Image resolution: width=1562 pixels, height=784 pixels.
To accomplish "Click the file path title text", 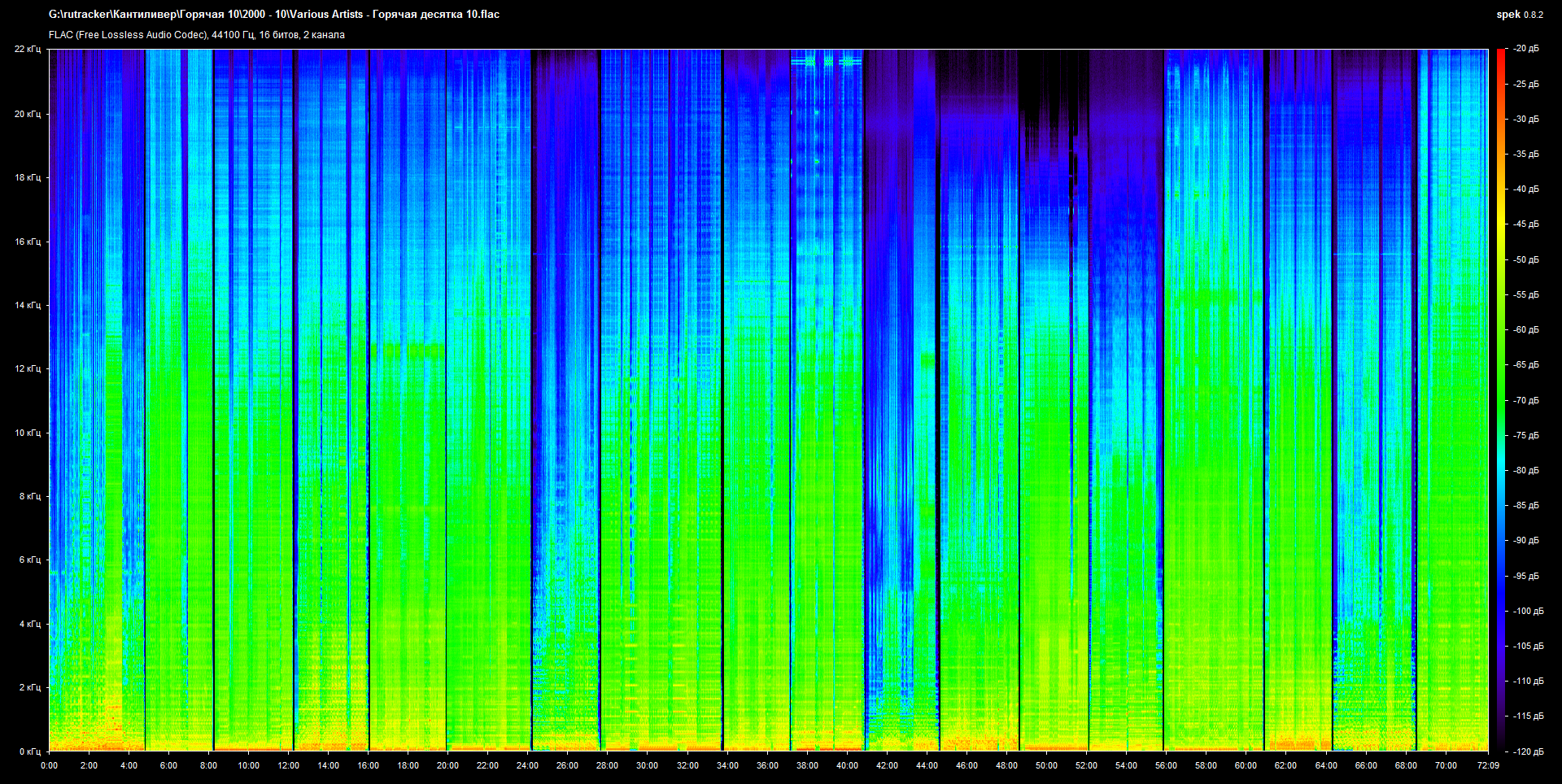I will (274, 15).
